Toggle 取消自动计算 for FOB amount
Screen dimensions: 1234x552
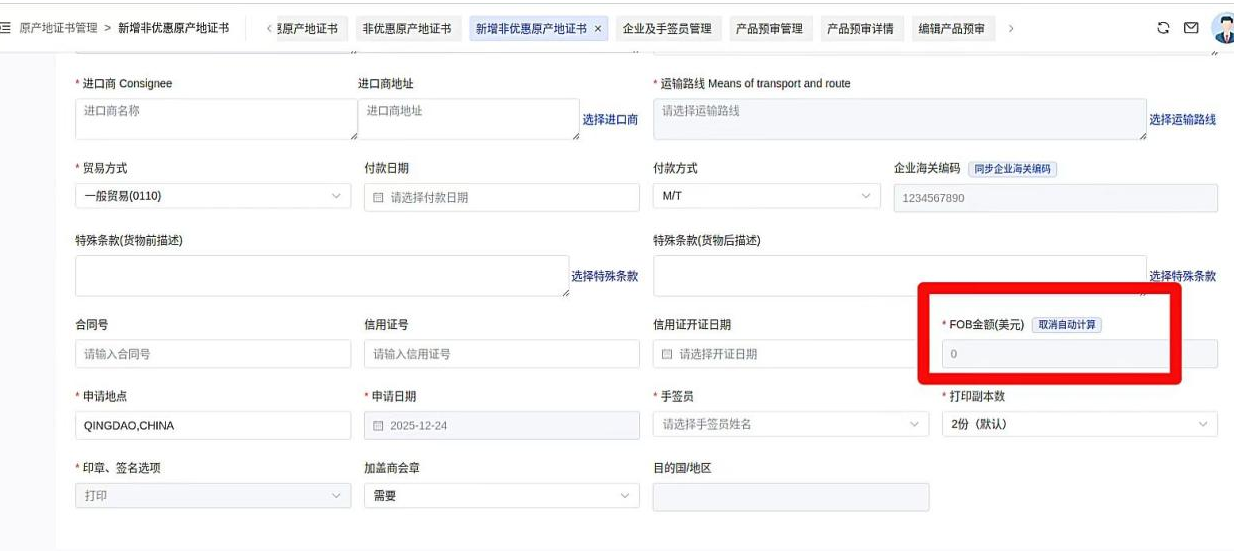(x=1066, y=325)
